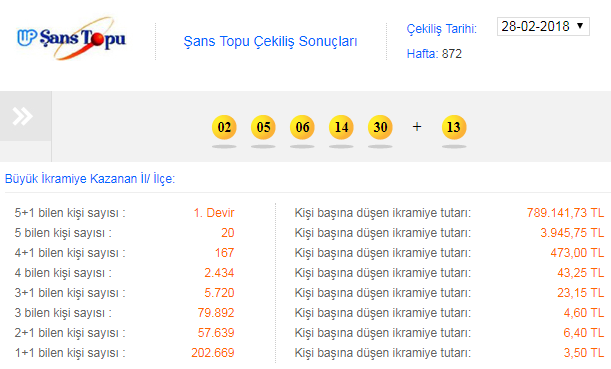Click the Hafta 872 text

tap(434, 54)
